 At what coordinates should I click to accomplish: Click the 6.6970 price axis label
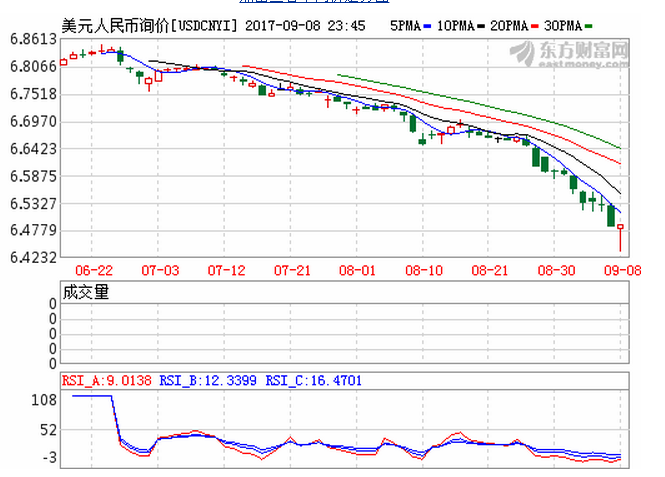34,122
